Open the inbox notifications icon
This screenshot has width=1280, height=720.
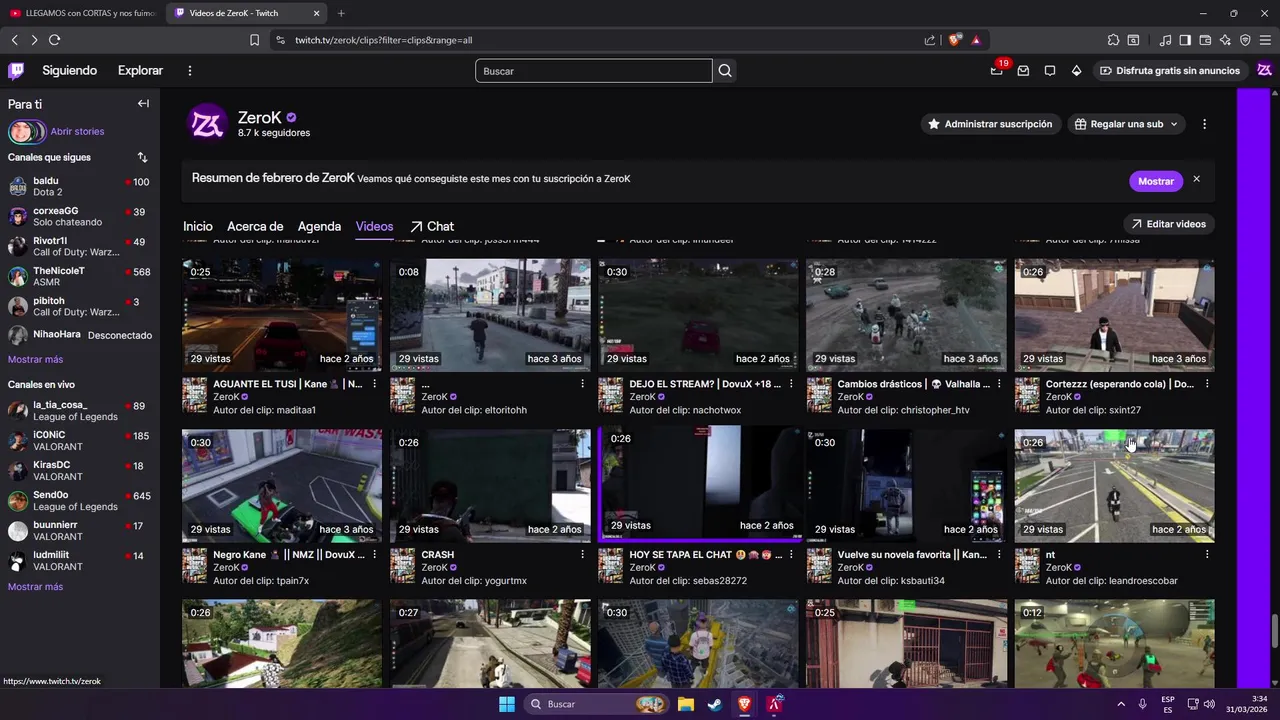pos(1023,71)
